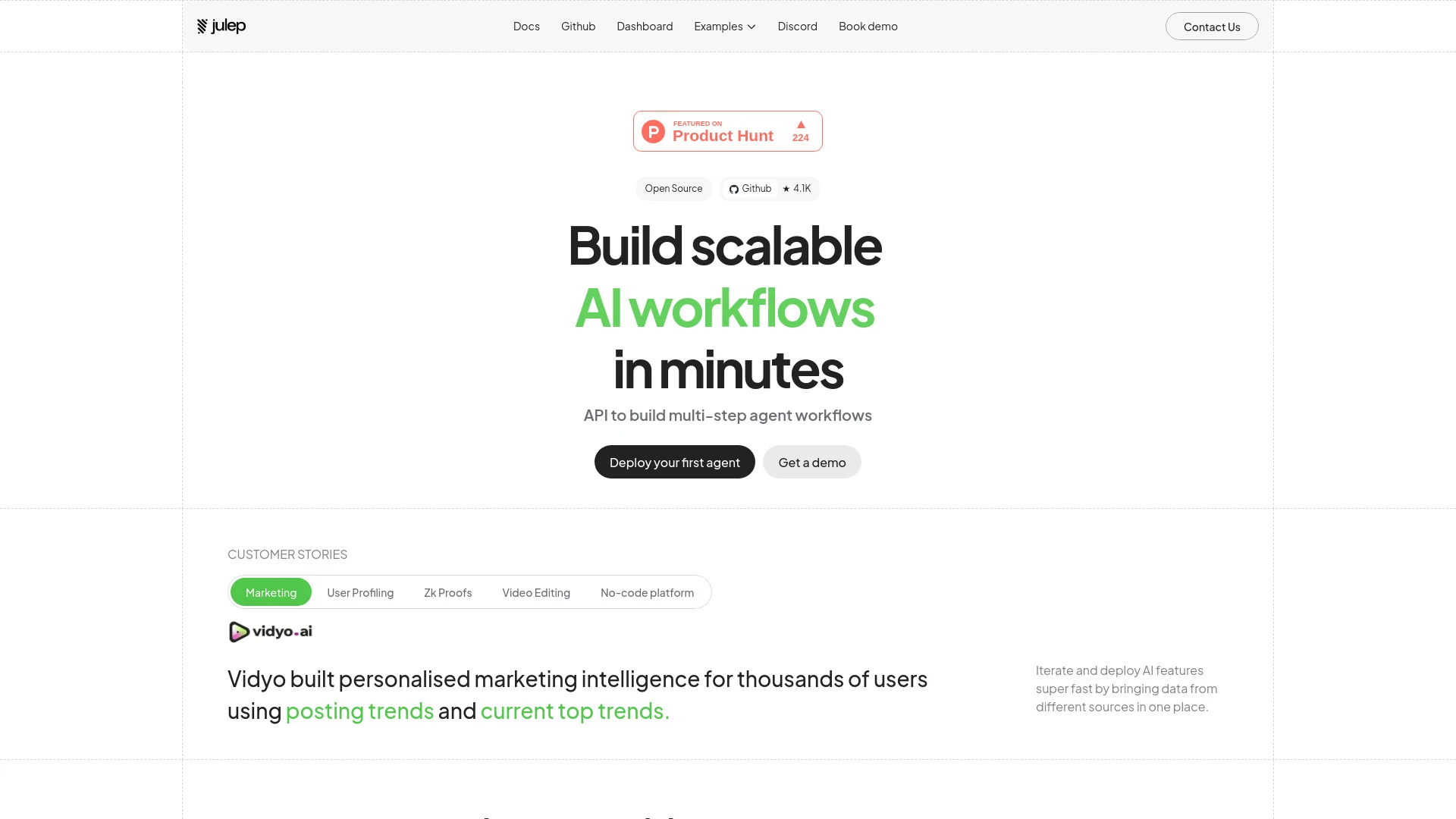The image size is (1456, 819).
Task: Click the Deploy your first agent button
Action: pos(675,461)
